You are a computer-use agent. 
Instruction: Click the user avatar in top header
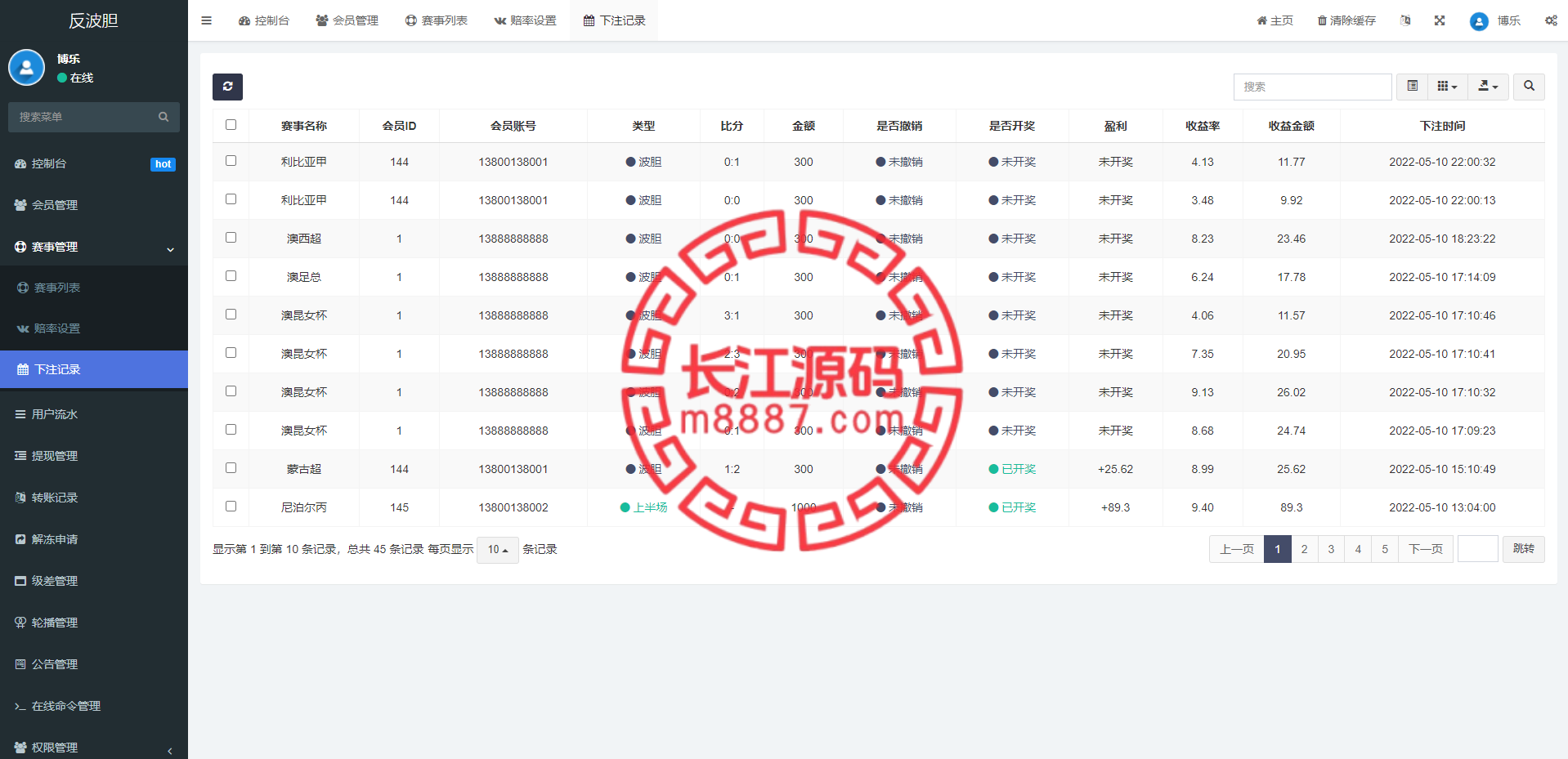click(x=1479, y=21)
